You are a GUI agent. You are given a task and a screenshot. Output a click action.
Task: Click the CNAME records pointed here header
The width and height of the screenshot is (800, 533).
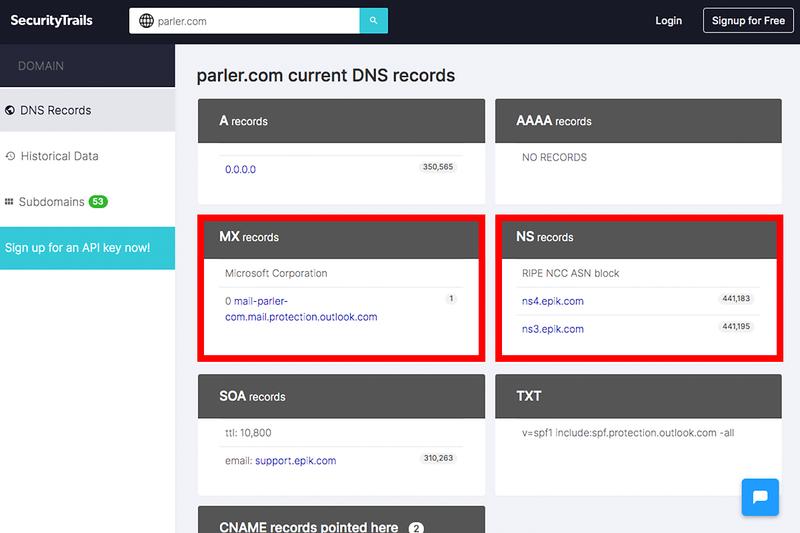(x=341, y=520)
